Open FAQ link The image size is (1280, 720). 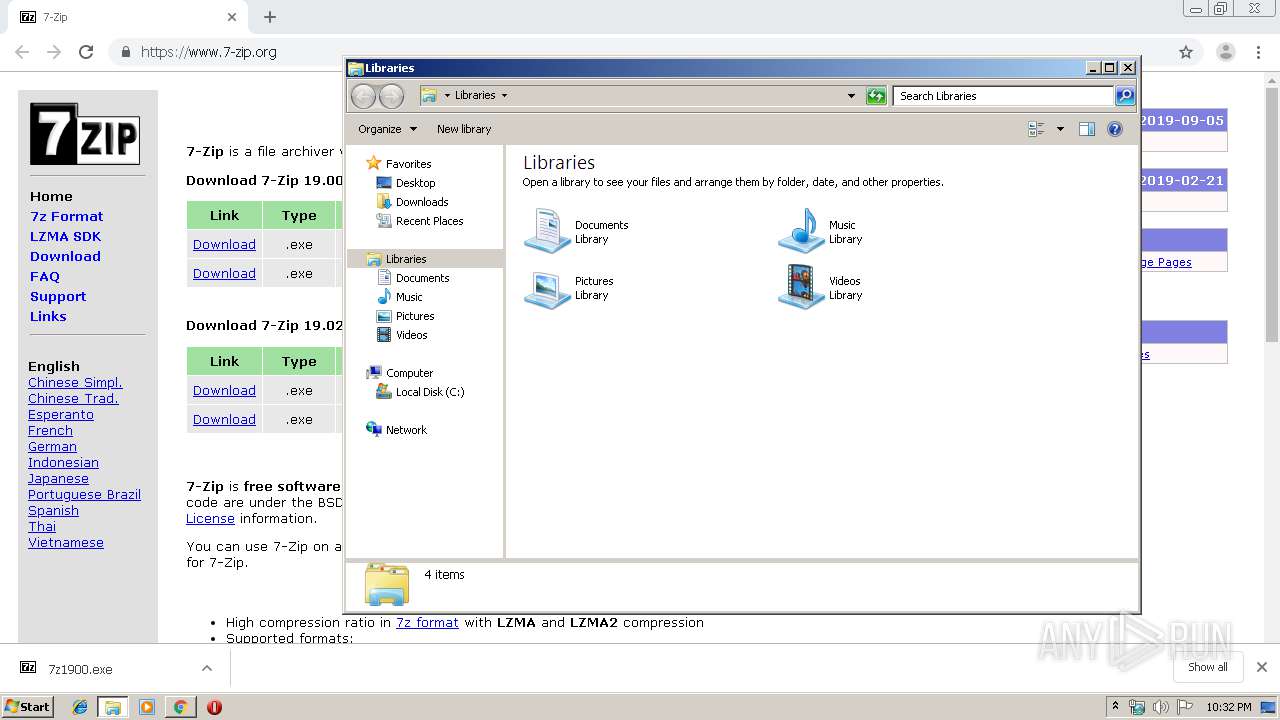(x=45, y=276)
